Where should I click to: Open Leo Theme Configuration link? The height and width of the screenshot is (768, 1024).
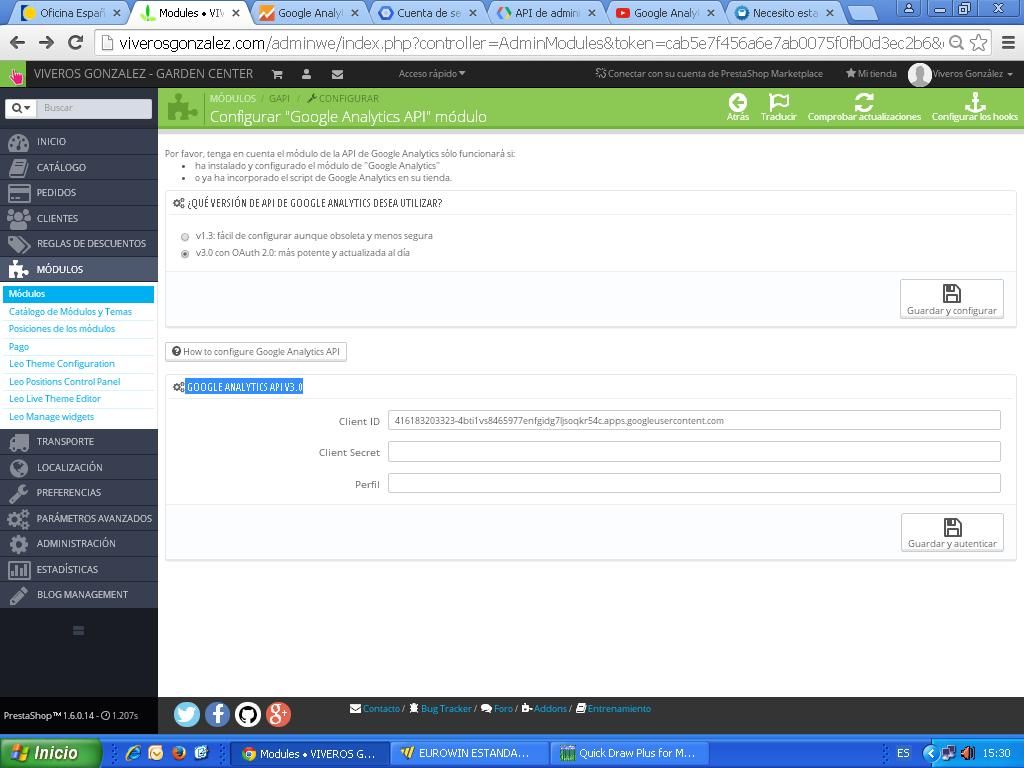pos(62,364)
